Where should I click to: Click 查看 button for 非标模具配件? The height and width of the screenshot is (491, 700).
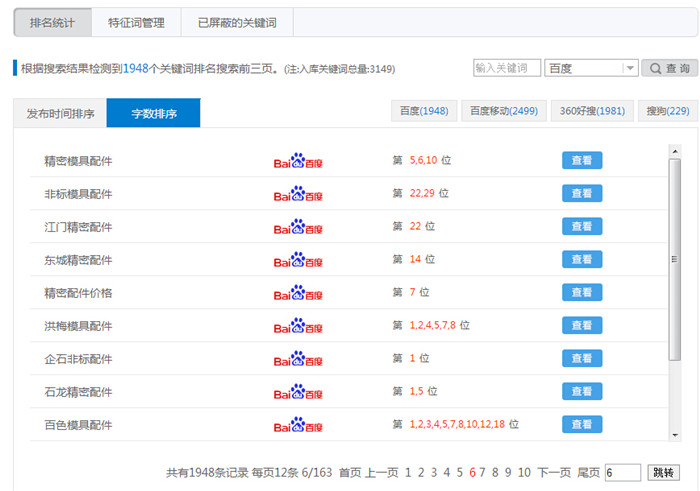582,193
